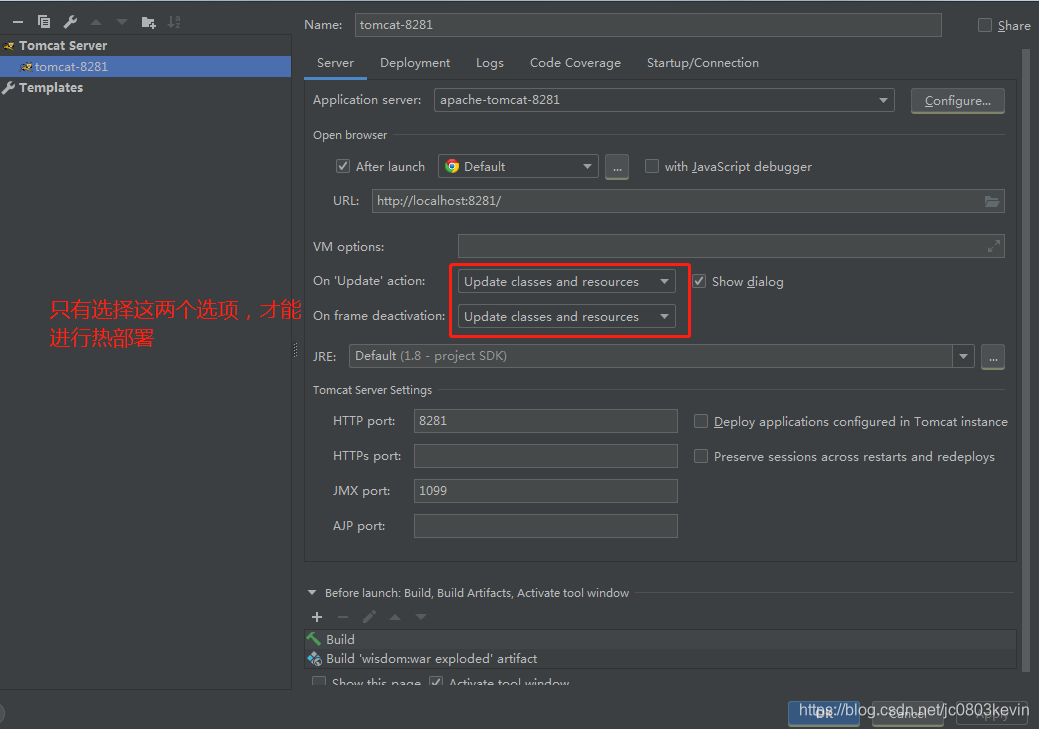1039x729 pixels.
Task: Sort configurations alphabetically icon
Action: tap(174, 22)
